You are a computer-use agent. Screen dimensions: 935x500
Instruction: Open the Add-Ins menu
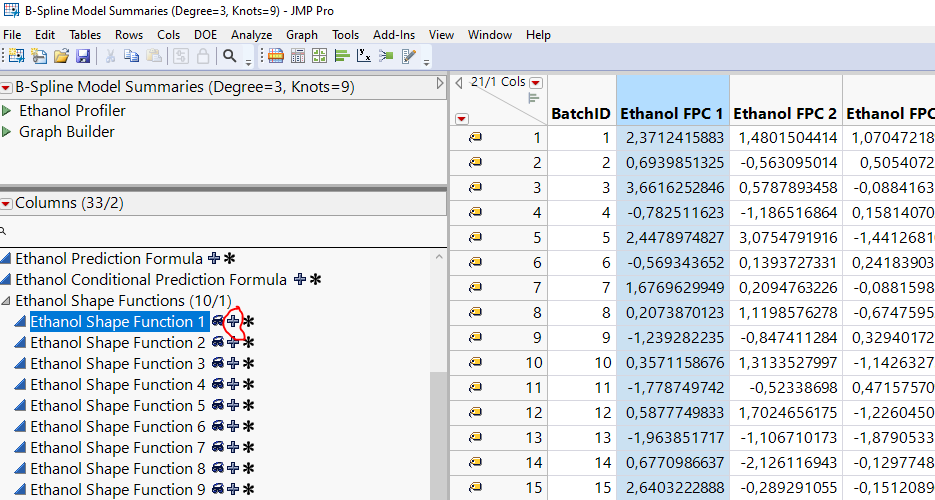coord(394,35)
